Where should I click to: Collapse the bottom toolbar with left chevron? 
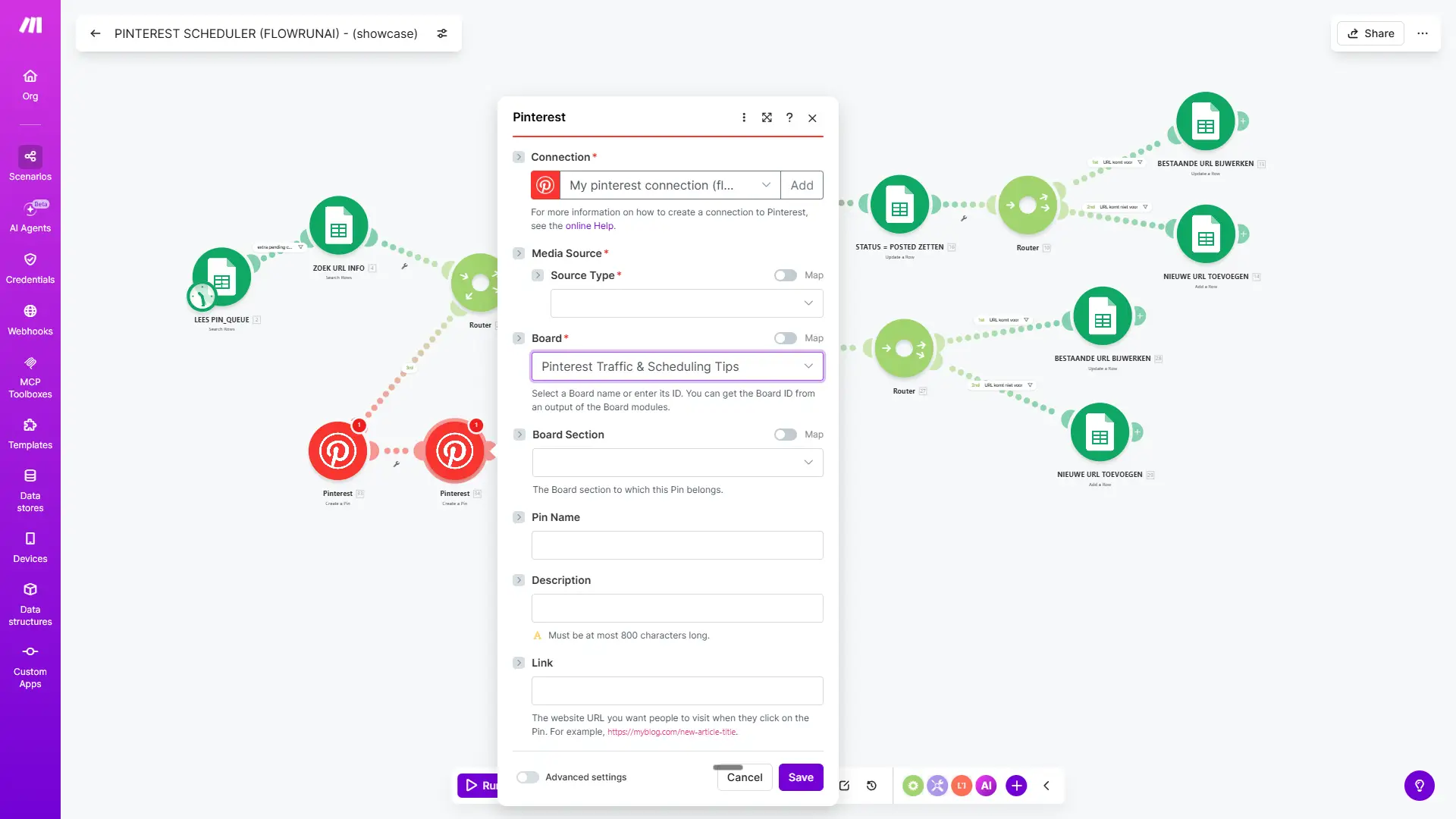pyautogui.click(x=1046, y=786)
